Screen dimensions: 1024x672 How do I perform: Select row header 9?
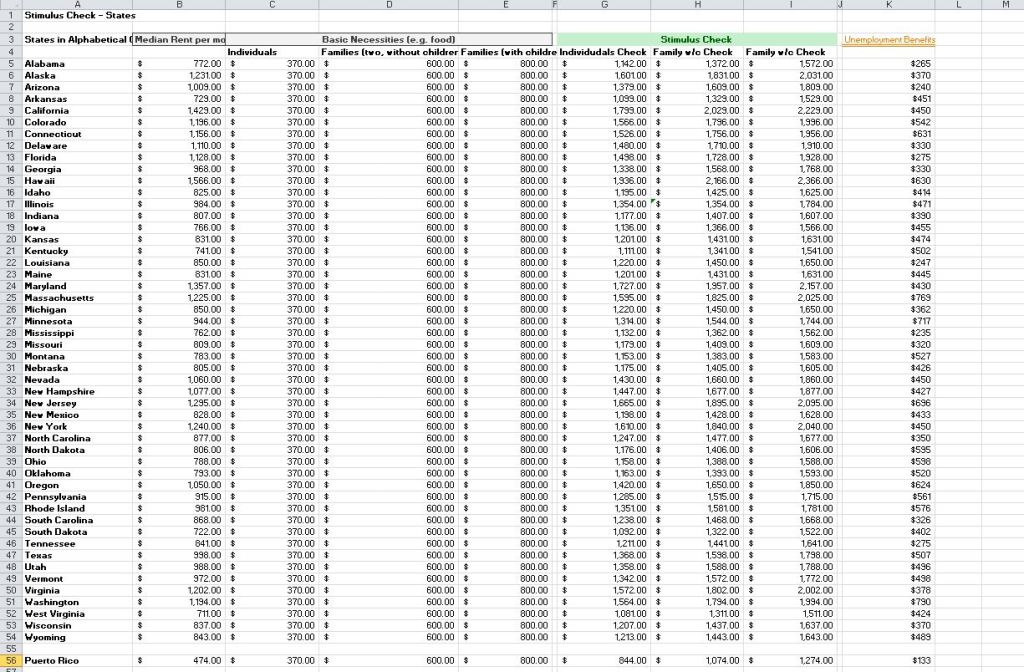pos(10,110)
